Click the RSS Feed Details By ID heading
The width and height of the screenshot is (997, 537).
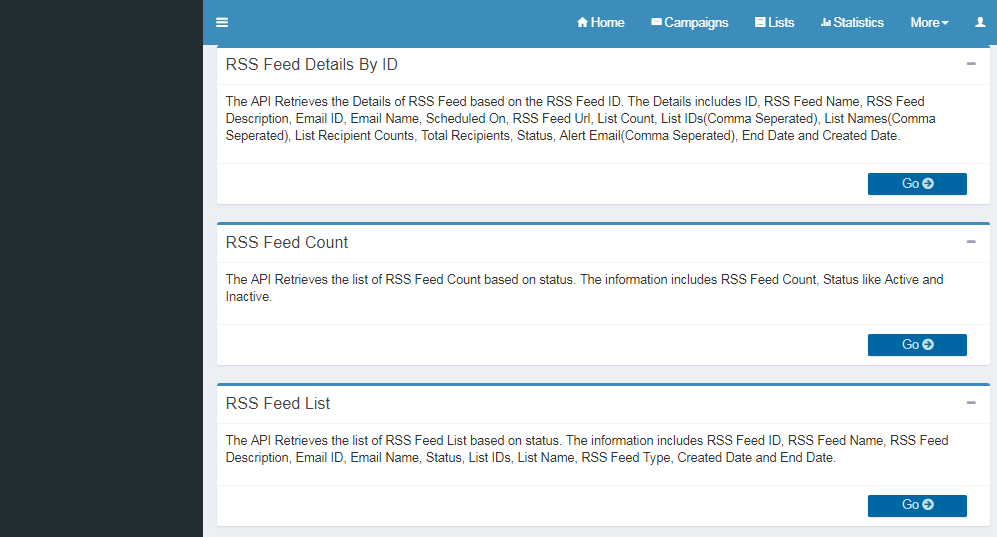tap(312, 65)
